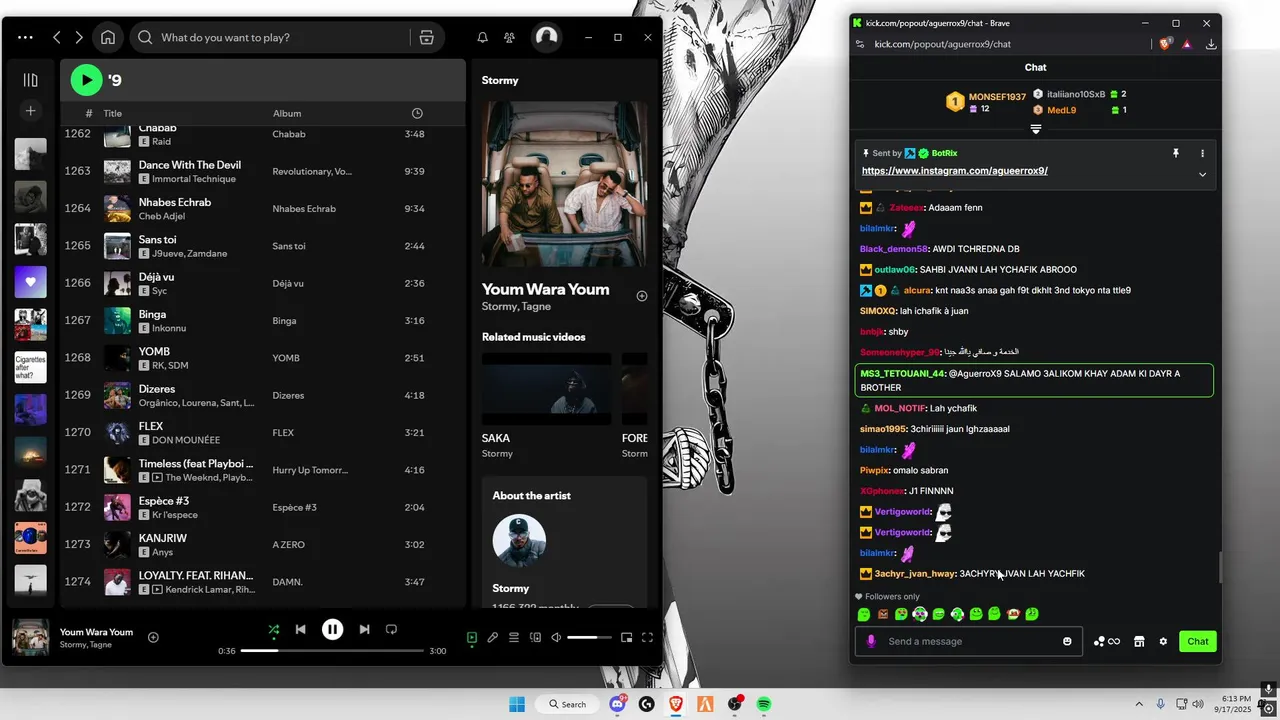The width and height of the screenshot is (1280, 720).
Task: Select track KANJRIW
Action: pyautogui.click(x=260, y=544)
